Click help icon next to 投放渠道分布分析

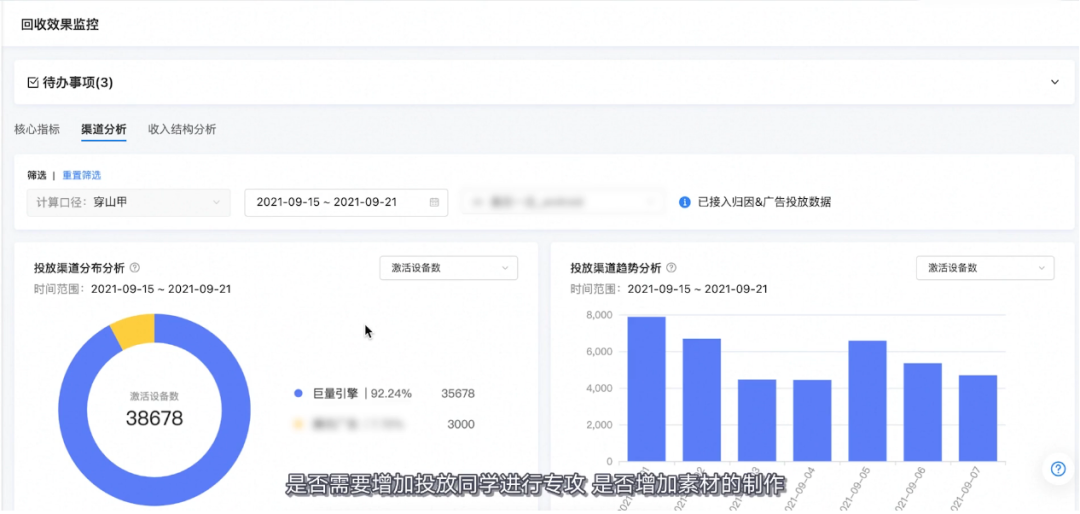pos(135,268)
